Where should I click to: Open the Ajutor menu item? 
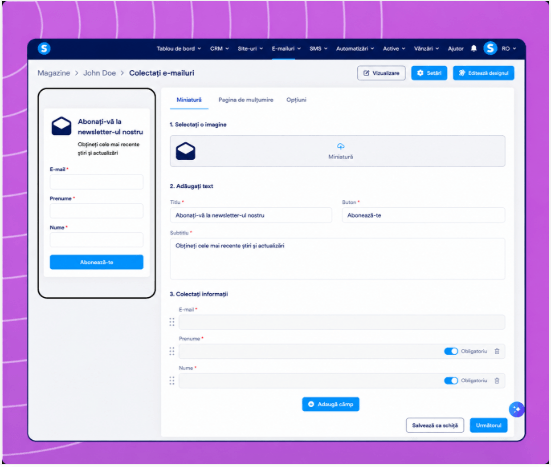coord(455,48)
